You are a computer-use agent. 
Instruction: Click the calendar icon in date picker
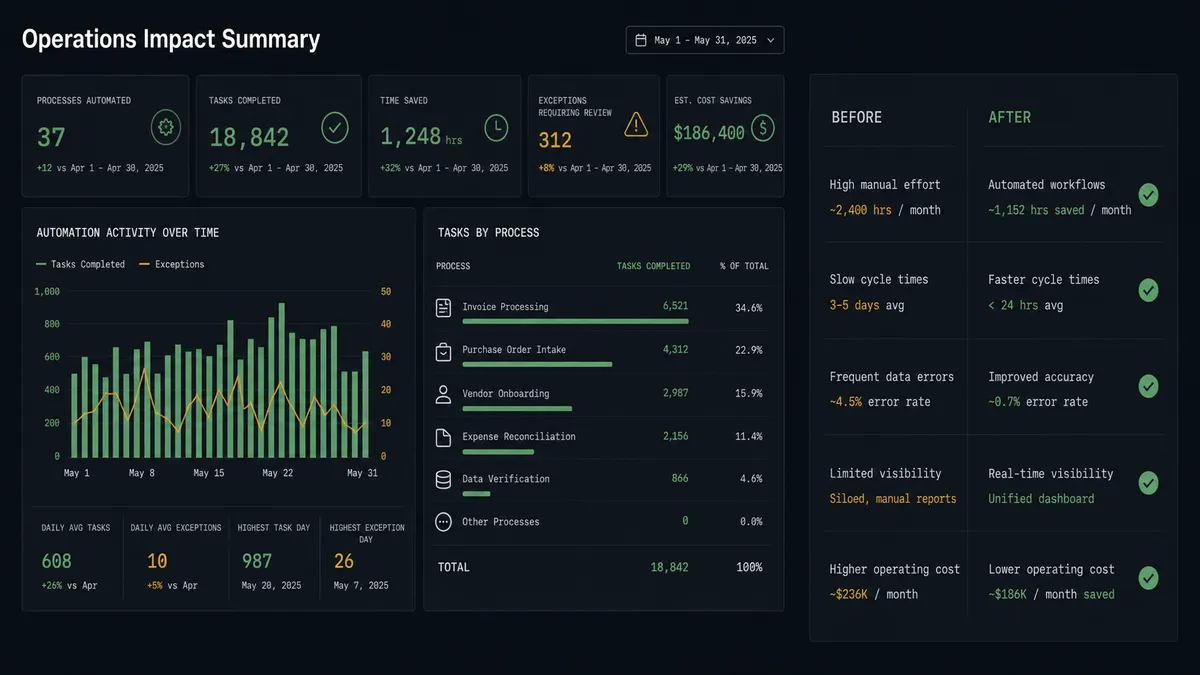(x=641, y=40)
